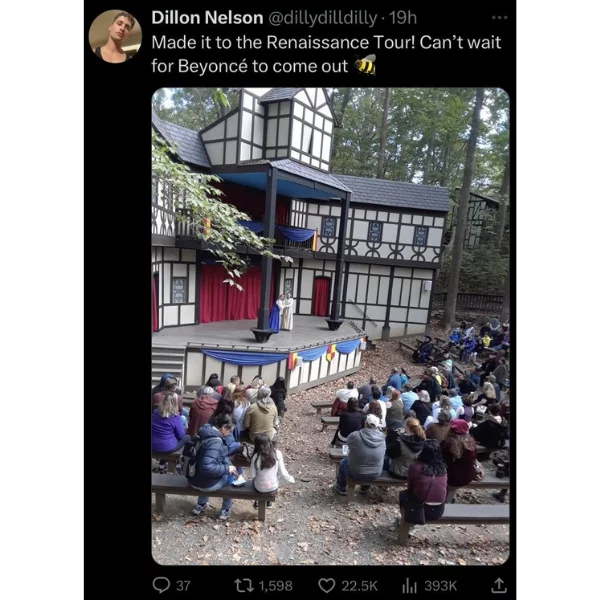Like the tweet with the heart icon
The image size is (600, 600).
327,585
